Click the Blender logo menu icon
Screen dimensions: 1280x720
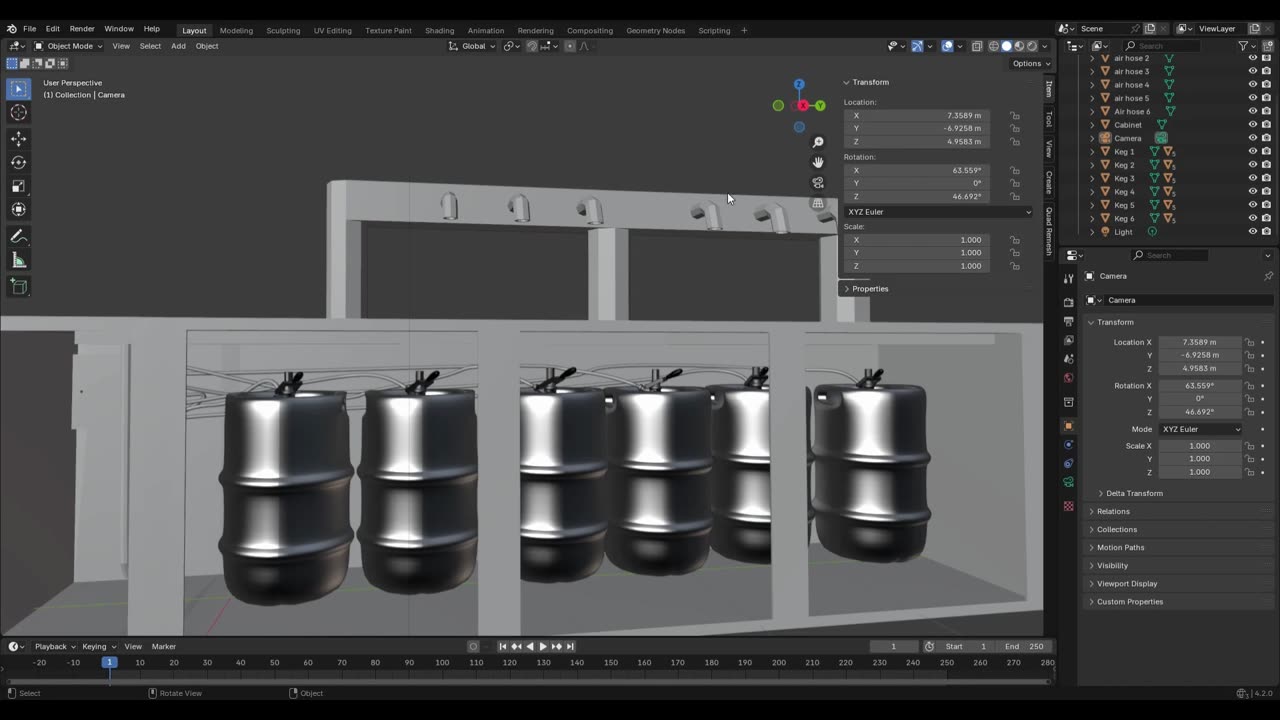[x=11, y=29]
